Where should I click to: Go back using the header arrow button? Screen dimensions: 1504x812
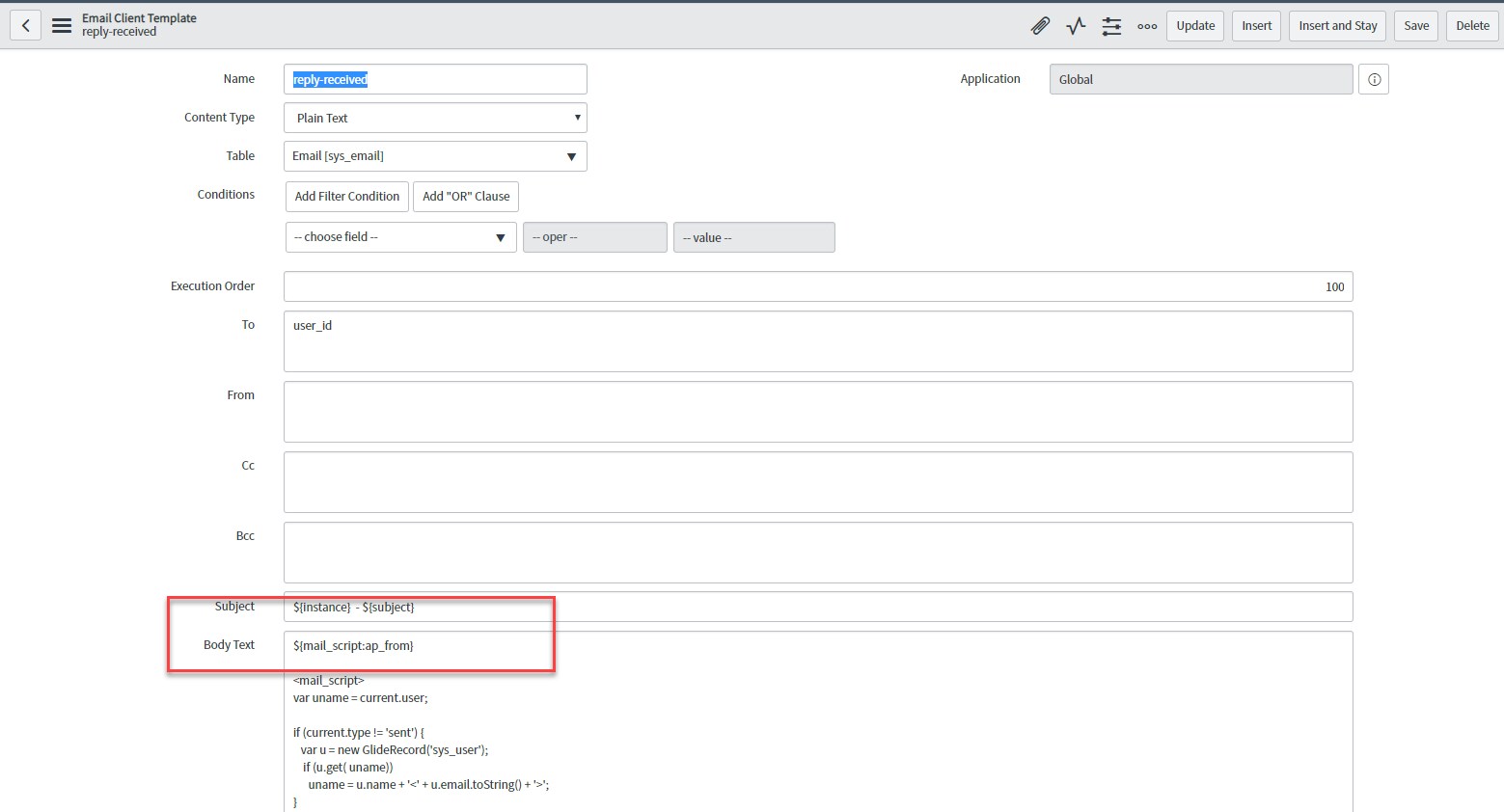click(26, 25)
